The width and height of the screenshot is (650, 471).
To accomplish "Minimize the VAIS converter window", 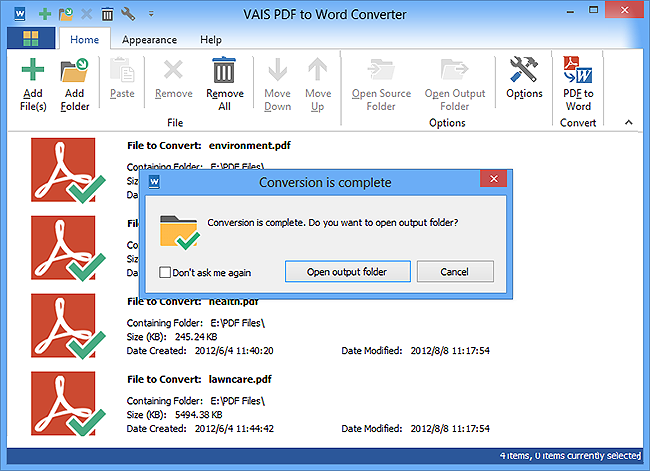I will pyautogui.click(x=570, y=11).
